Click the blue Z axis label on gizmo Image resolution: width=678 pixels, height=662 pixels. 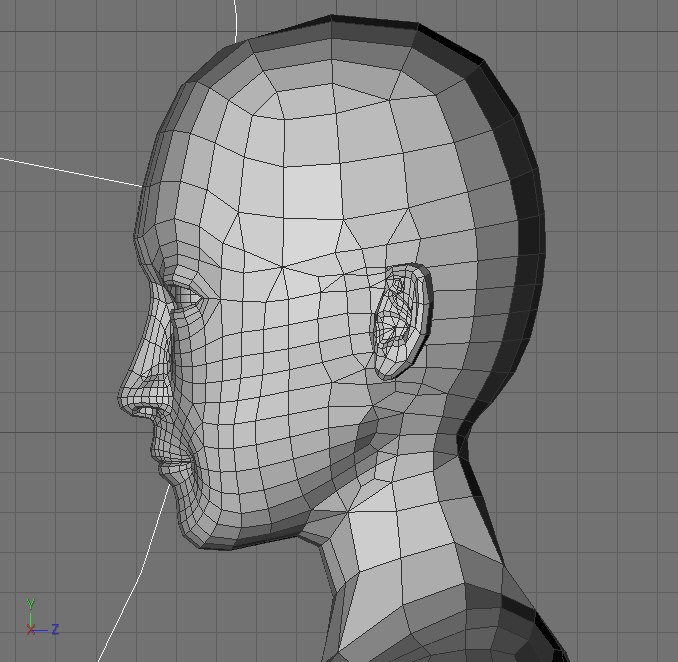click(55, 629)
